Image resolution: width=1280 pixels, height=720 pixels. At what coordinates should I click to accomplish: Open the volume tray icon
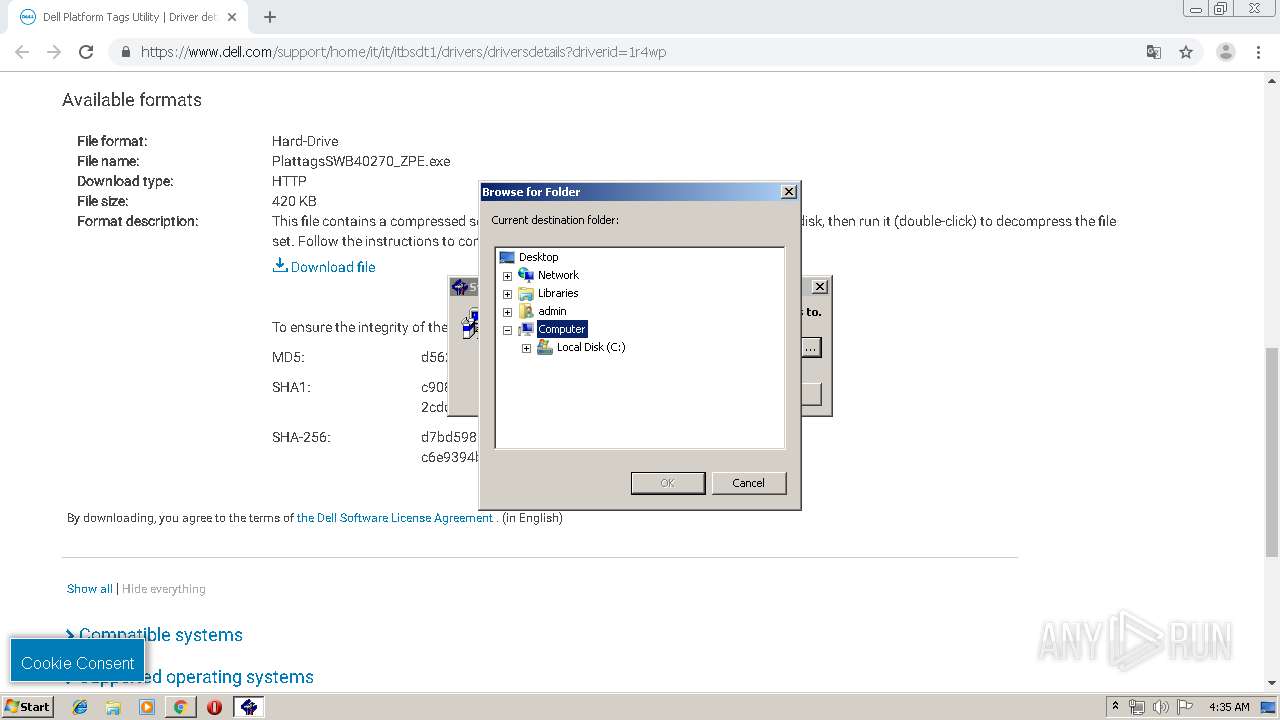pyautogui.click(x=1161, y=707)
